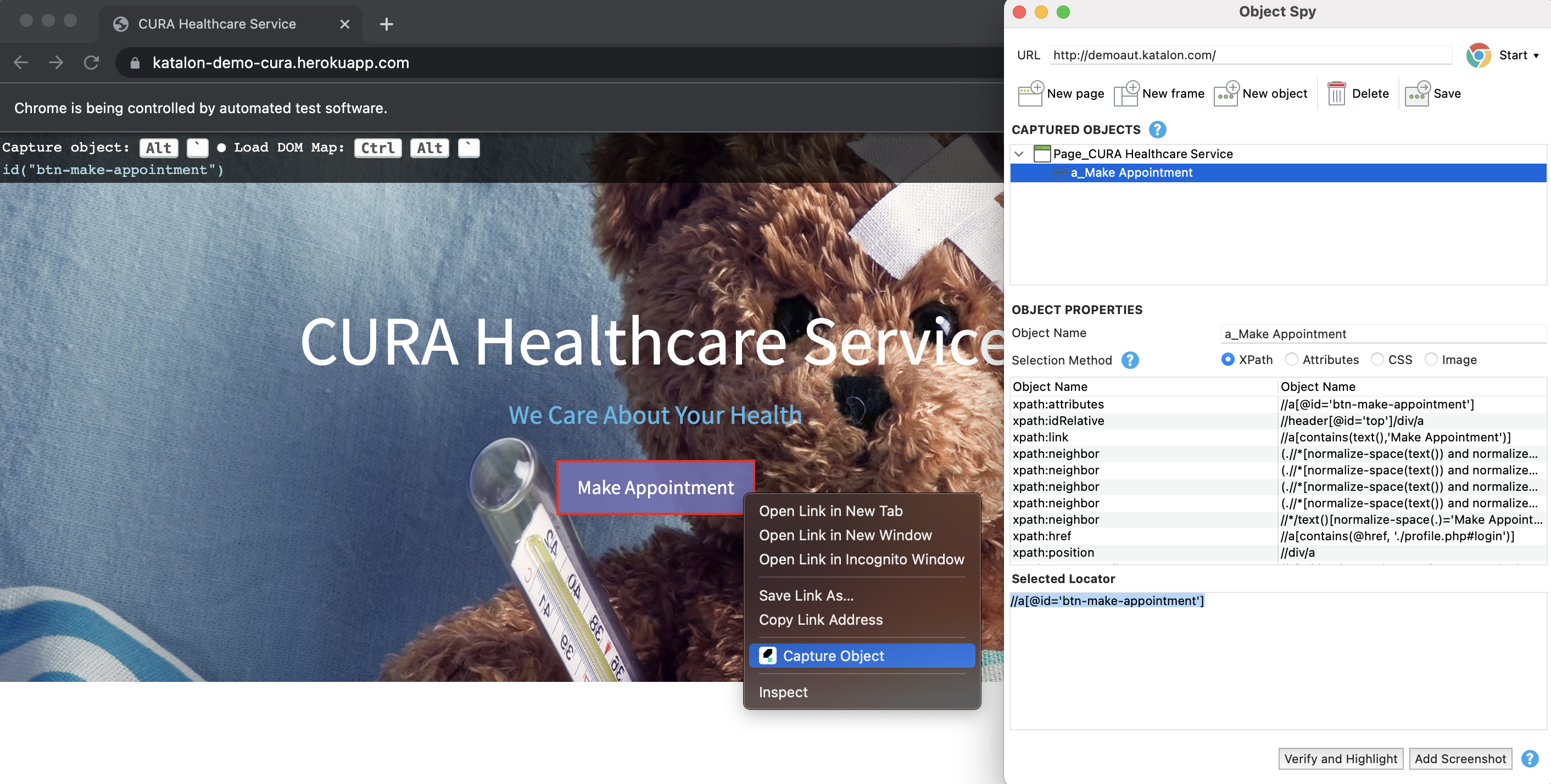Image resolution: width=1551 pixels, height=784 pixels.
Task: Click Add Screenshot button
Action: pyautogui.click(x=1460, y=758)
